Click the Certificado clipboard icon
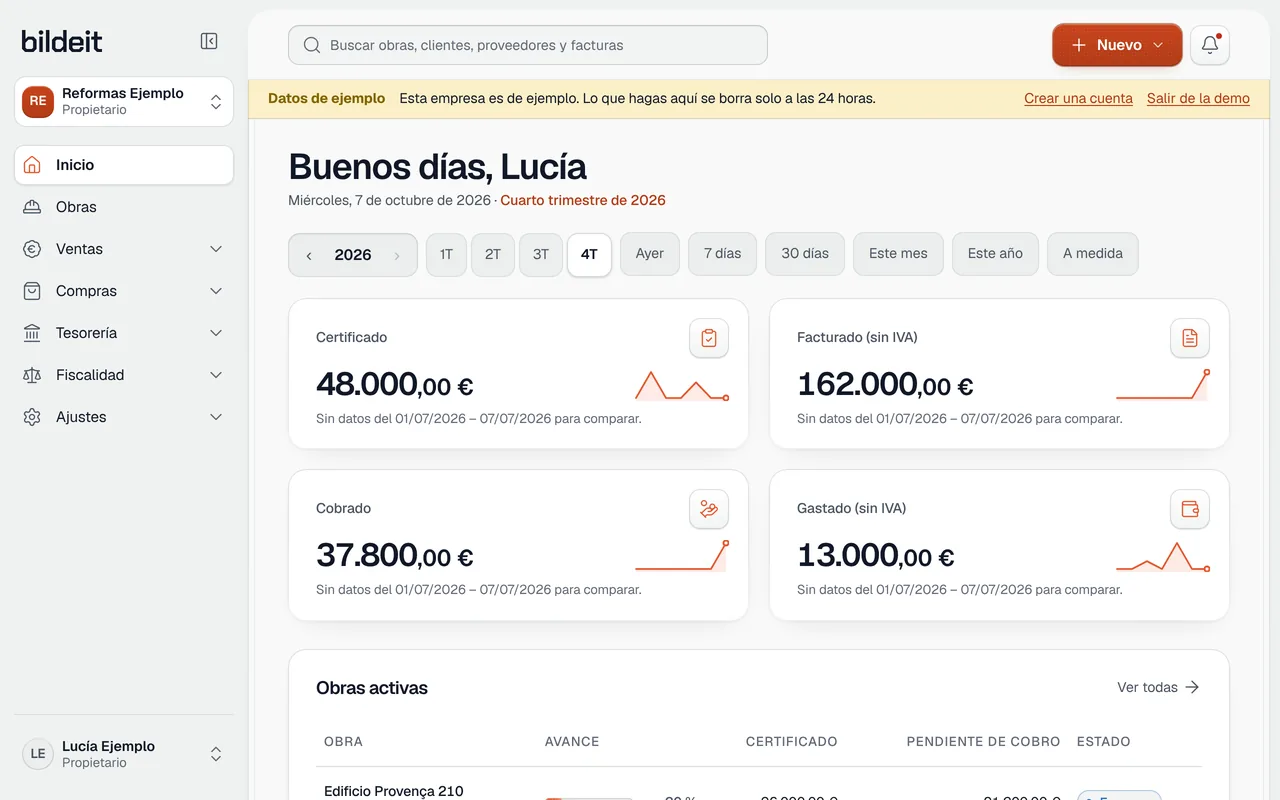Screen dimensions: 1280x800 (709, 338)
